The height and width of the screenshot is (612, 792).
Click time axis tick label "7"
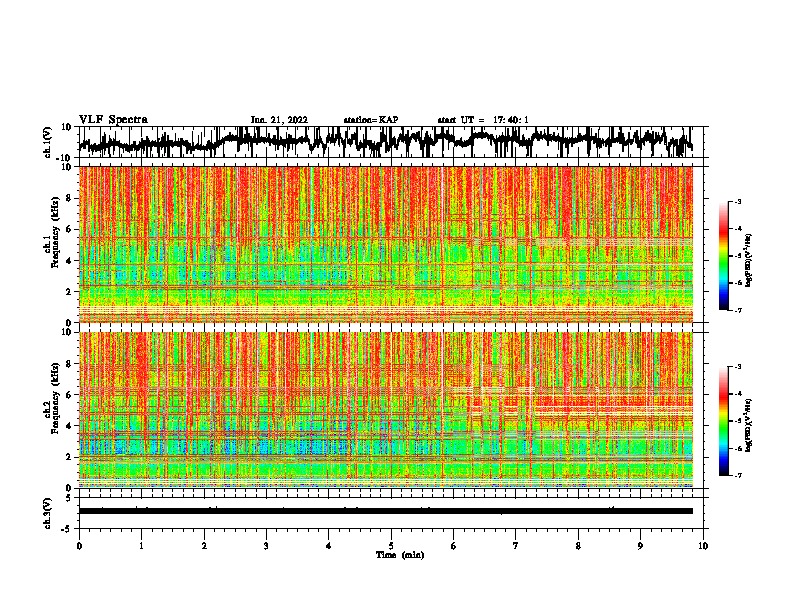(516, 546)
